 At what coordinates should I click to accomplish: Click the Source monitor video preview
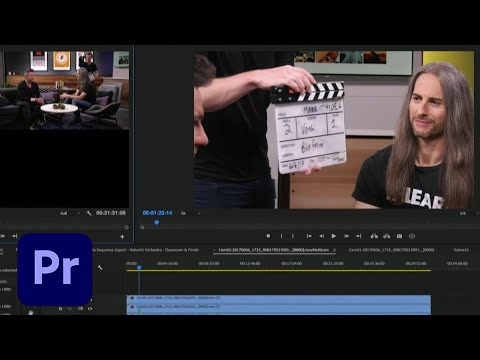64,90
